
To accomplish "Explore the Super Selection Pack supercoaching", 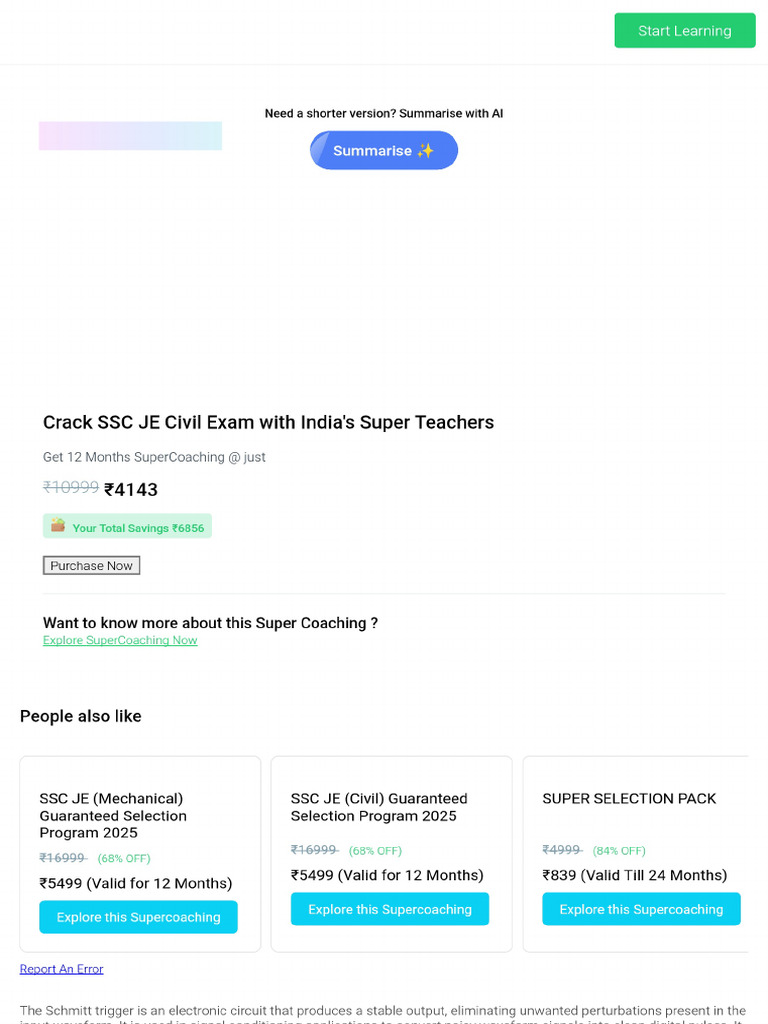I will click(641, 909).
